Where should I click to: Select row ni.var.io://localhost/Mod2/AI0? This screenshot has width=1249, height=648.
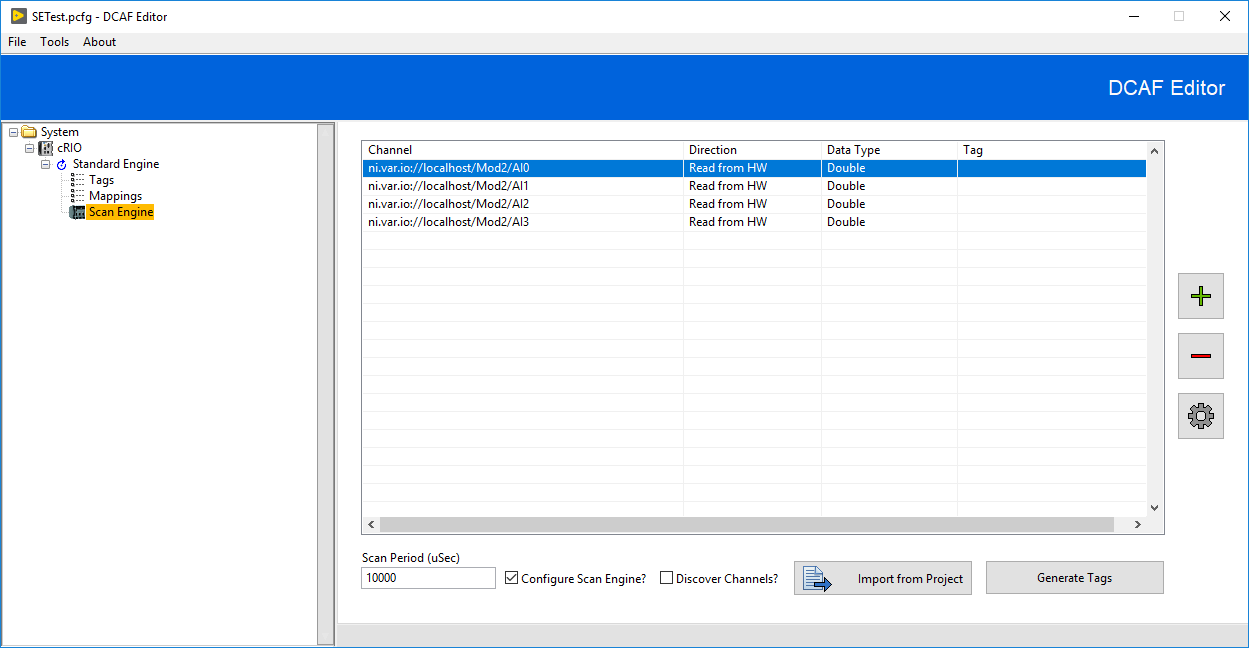click(x=754, y=168)
